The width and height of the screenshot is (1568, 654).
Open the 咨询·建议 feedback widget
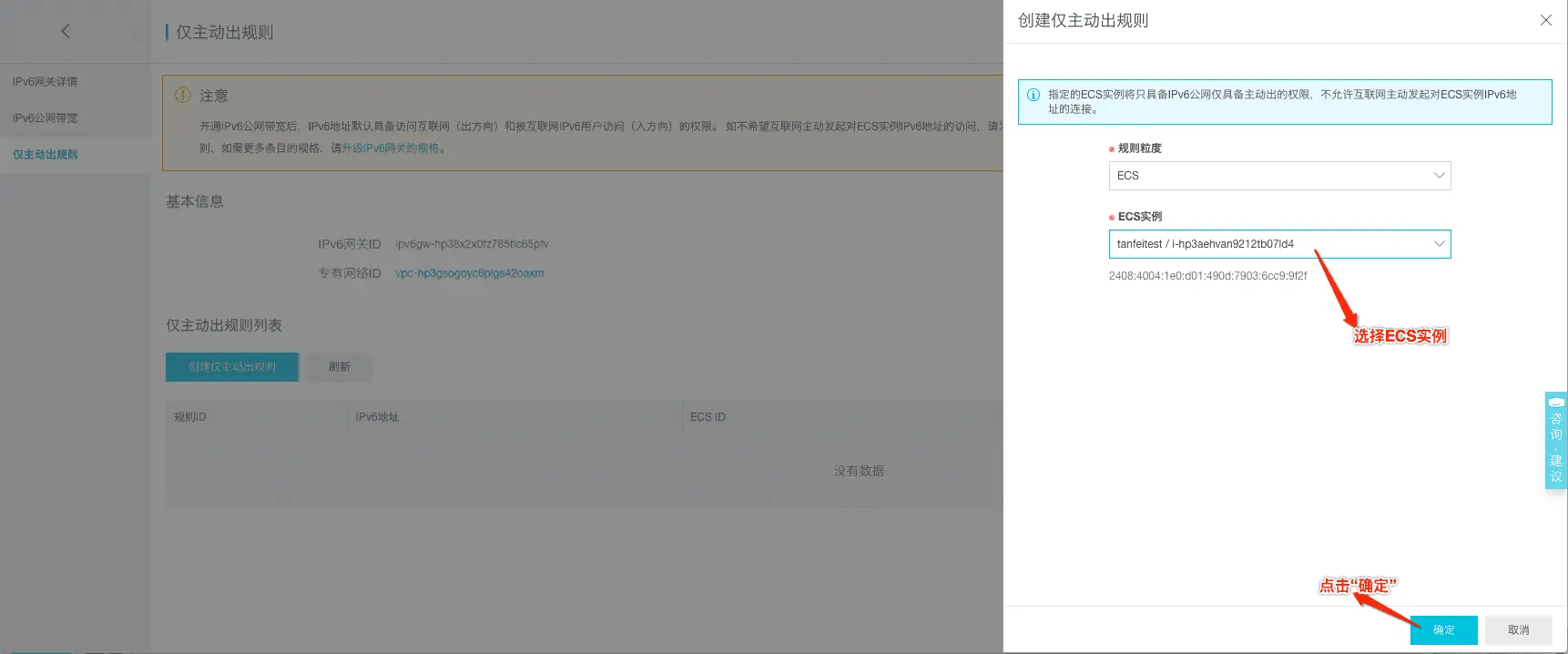(x=1556, y=441)
